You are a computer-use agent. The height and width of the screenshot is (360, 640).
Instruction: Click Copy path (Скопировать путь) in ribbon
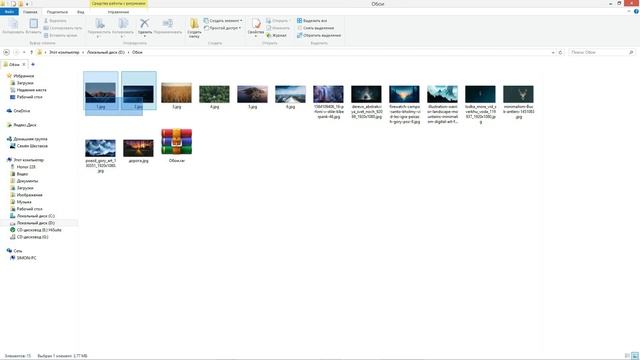pyautogui.click(x=62, y=28)
